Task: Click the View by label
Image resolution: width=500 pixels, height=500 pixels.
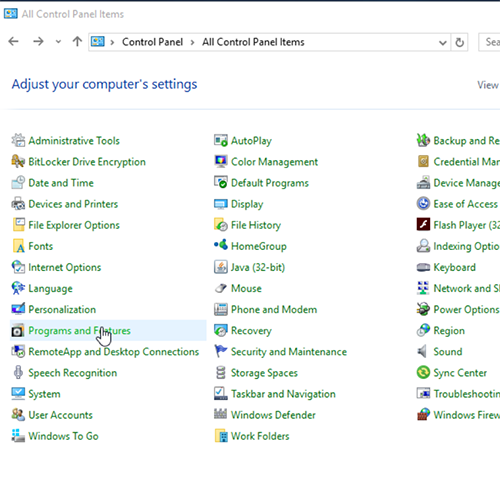Action: [488, 85]
